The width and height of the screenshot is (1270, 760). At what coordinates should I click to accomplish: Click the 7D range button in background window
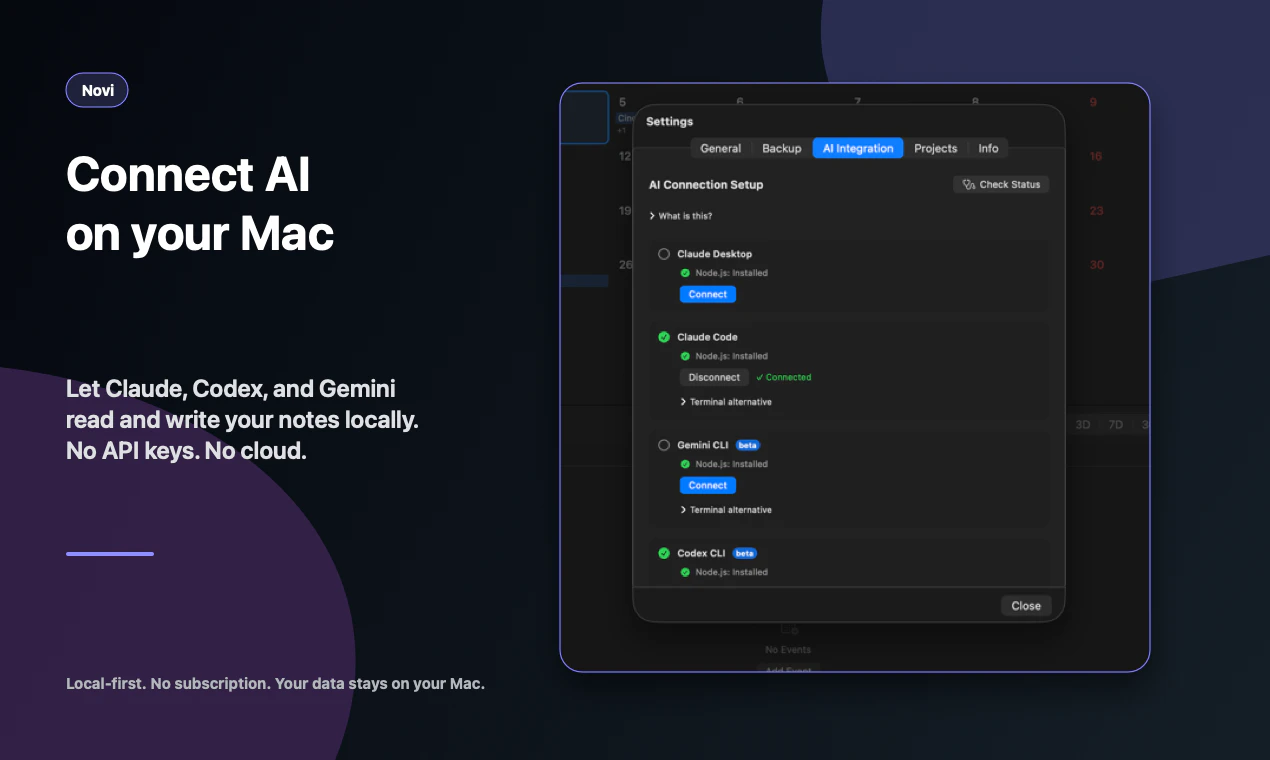pyautogui.click(x=1115, y=425)
